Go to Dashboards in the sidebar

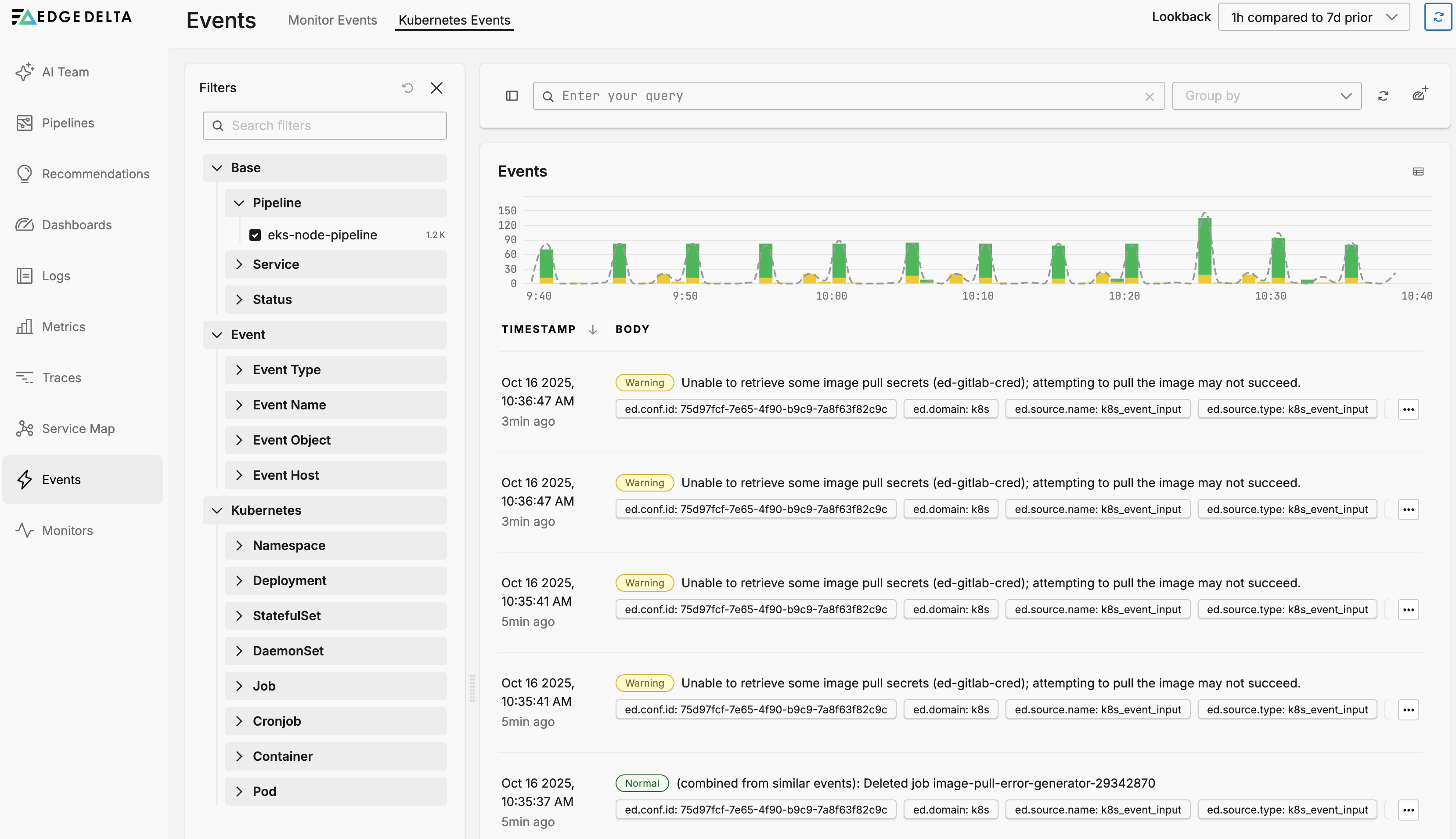(76, 225)
